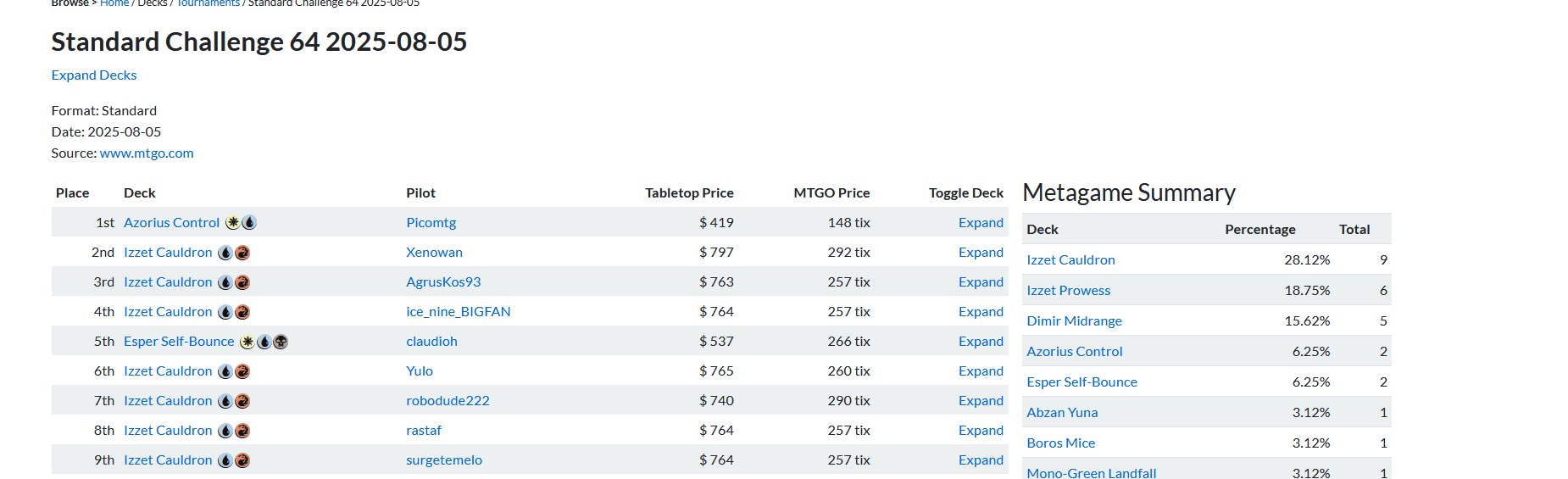Open the Home breadcrumb link
Viewport: 1568px width, 479px height.
(114, 3)
